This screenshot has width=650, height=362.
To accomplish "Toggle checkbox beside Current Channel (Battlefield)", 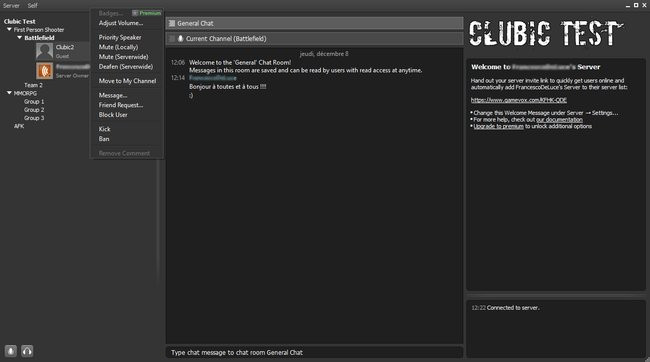I will [172, 39].
